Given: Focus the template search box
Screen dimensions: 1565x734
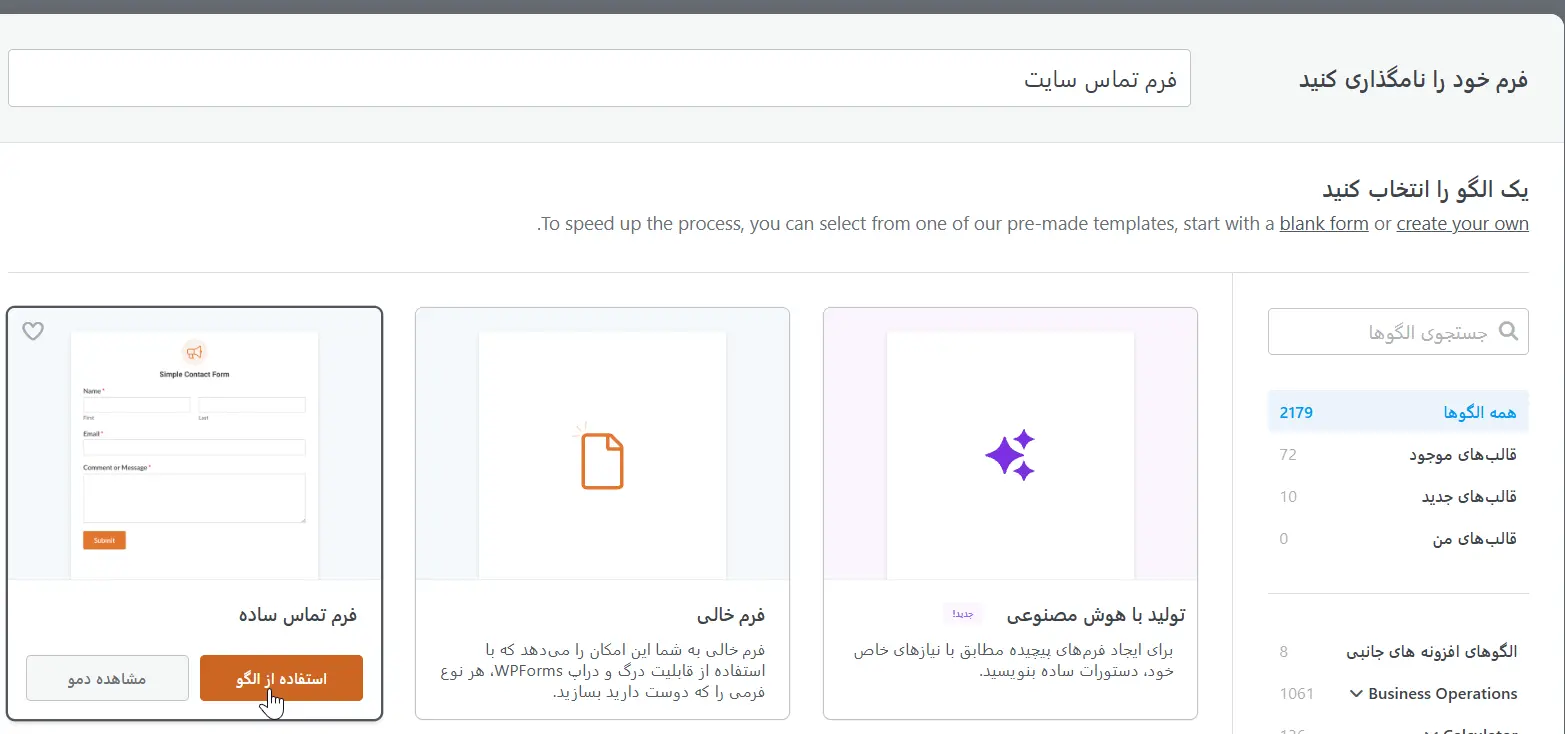Looking at the screenshot, I should click(x=1398, y=331).
